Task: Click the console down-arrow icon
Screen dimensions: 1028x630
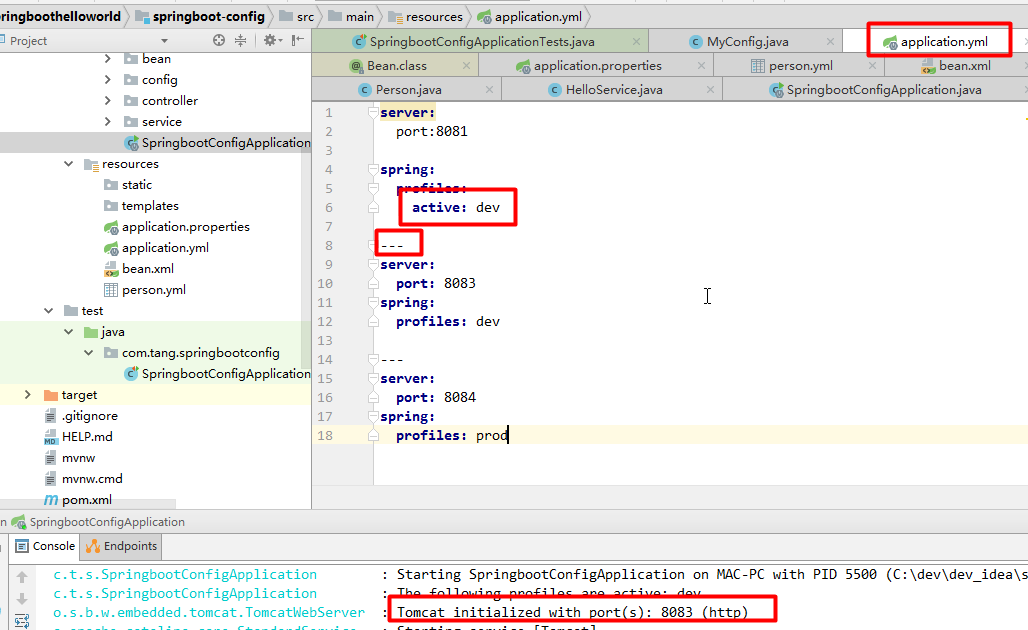Action: point(22,599)
